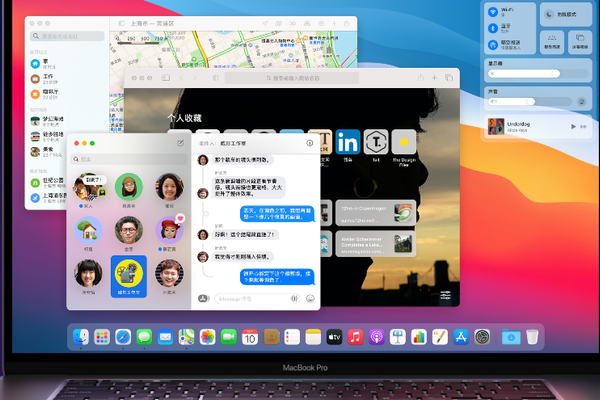Image resolution: width=600 pixels, height=400 pixels.
Task: Click the Maps current location arrow
Action: click(265, 23)
